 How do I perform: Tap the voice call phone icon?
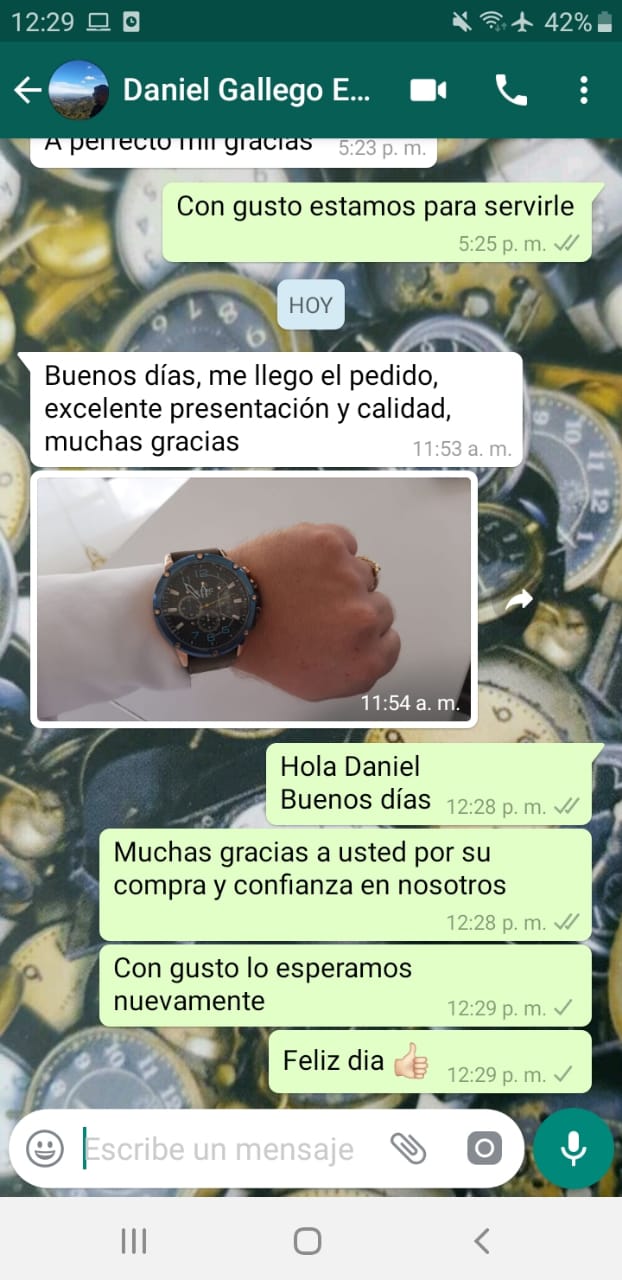coord(511,90)
